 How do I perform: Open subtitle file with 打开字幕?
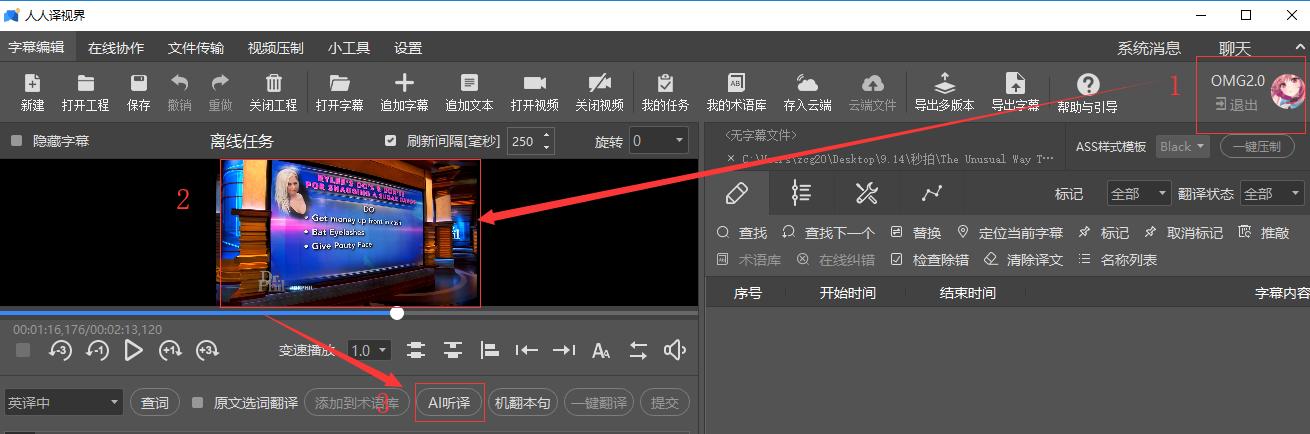(x=339, y=92)
